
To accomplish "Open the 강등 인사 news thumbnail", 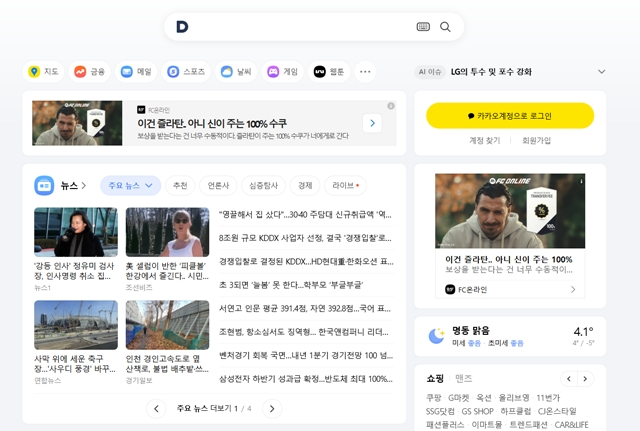I will [75, 232].
